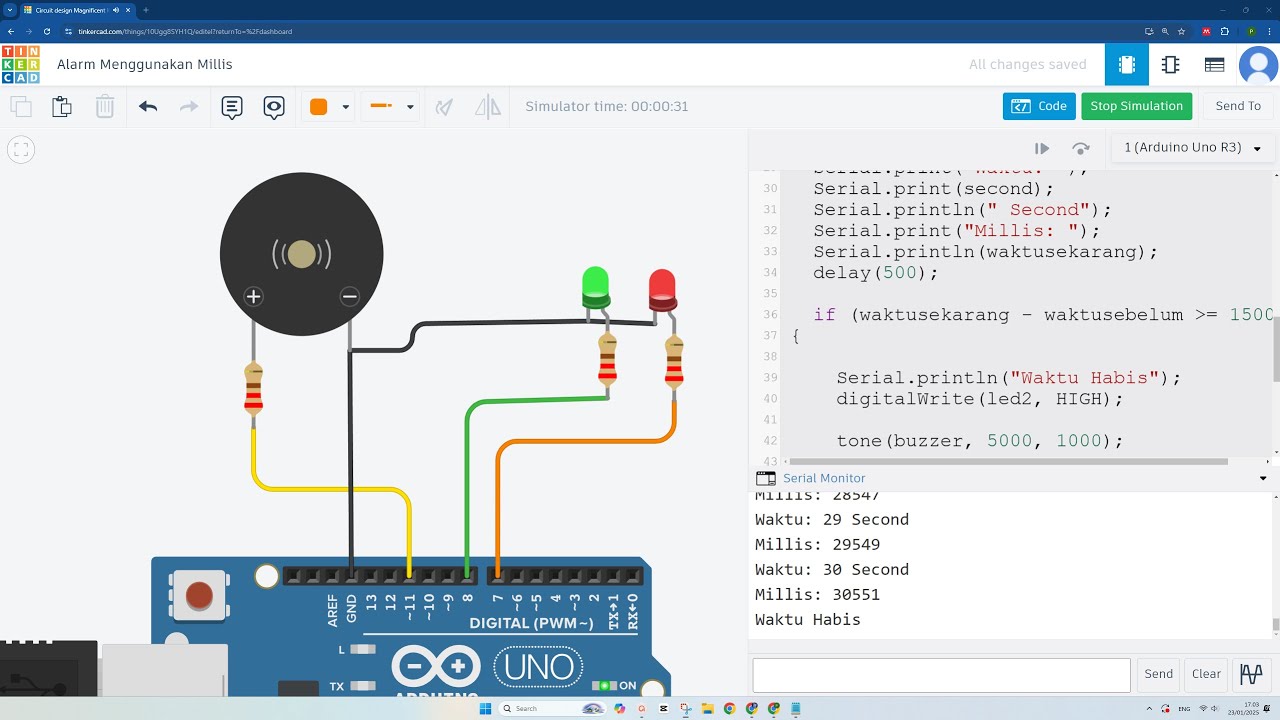
Task: Click the Send To button
Action: pos(1238,106)
